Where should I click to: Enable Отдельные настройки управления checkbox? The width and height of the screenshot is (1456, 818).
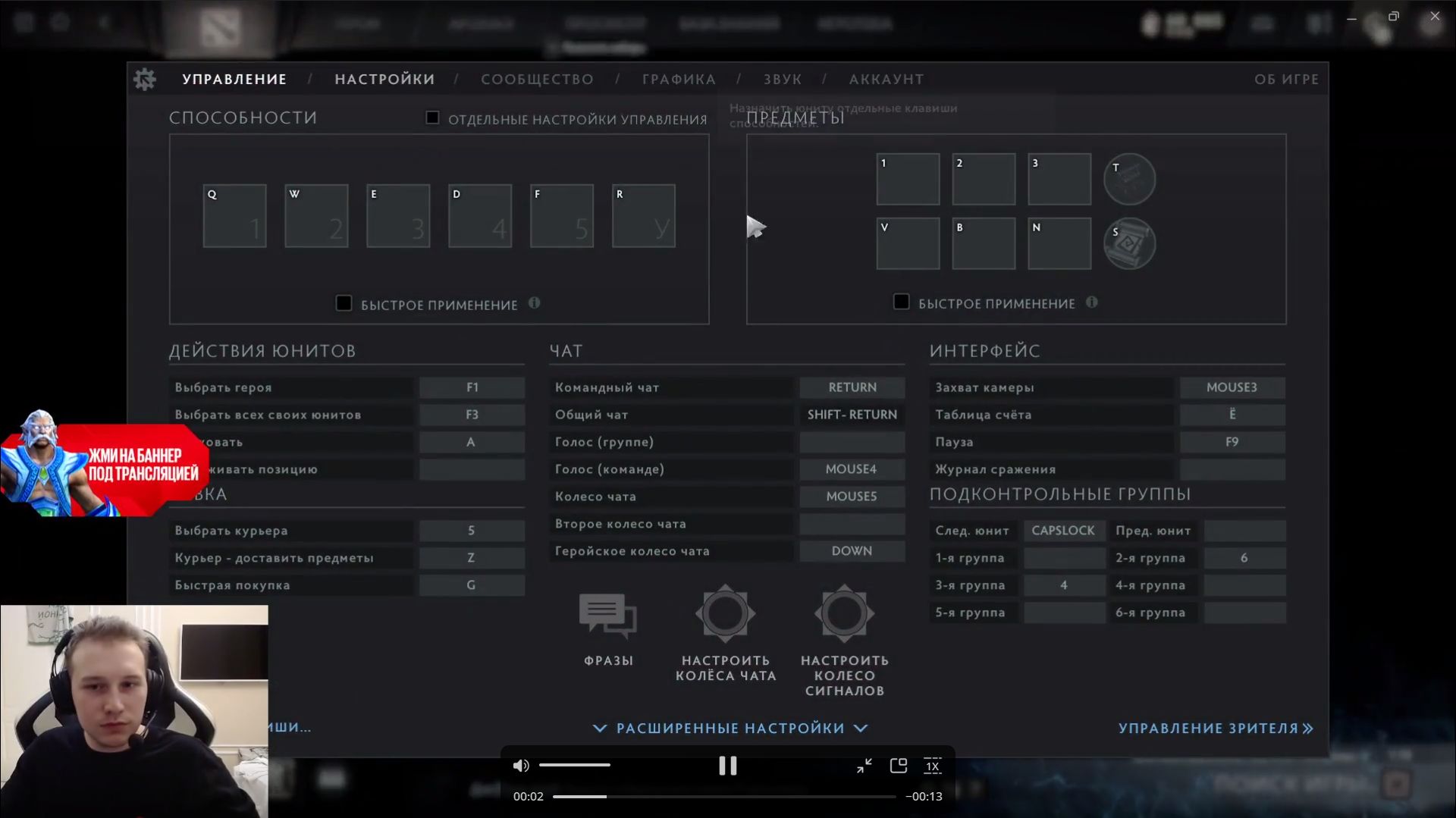click(432, 118)
